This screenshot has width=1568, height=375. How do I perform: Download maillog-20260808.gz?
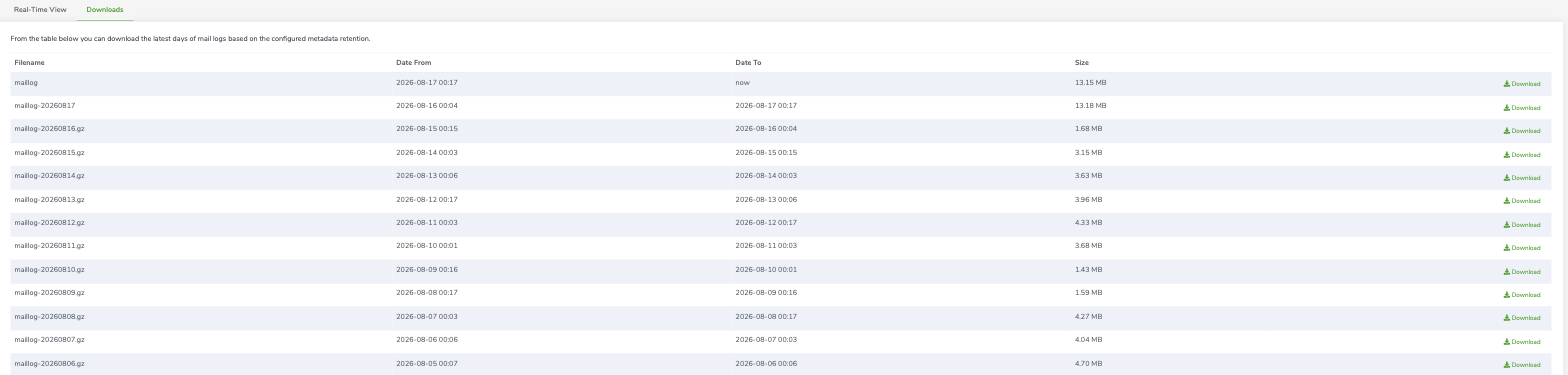(x=1522, y=318)
